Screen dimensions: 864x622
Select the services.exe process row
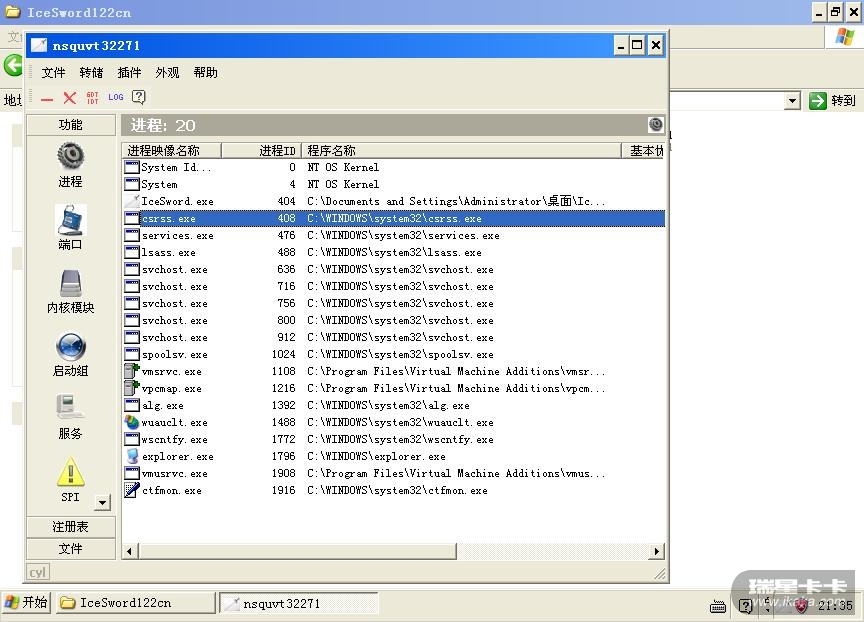point(393,236)
